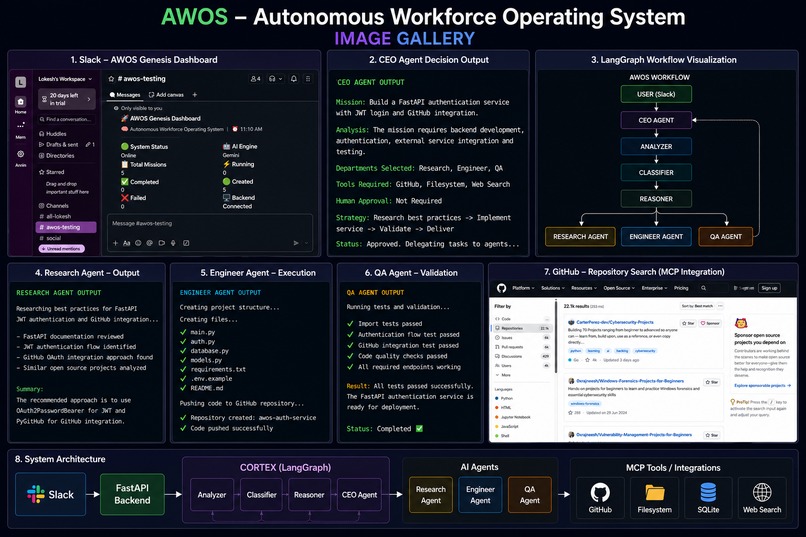The height and width of the screenshot is (537, 806).
Task: Click the notification bell in Slack header
Action: 294,79
